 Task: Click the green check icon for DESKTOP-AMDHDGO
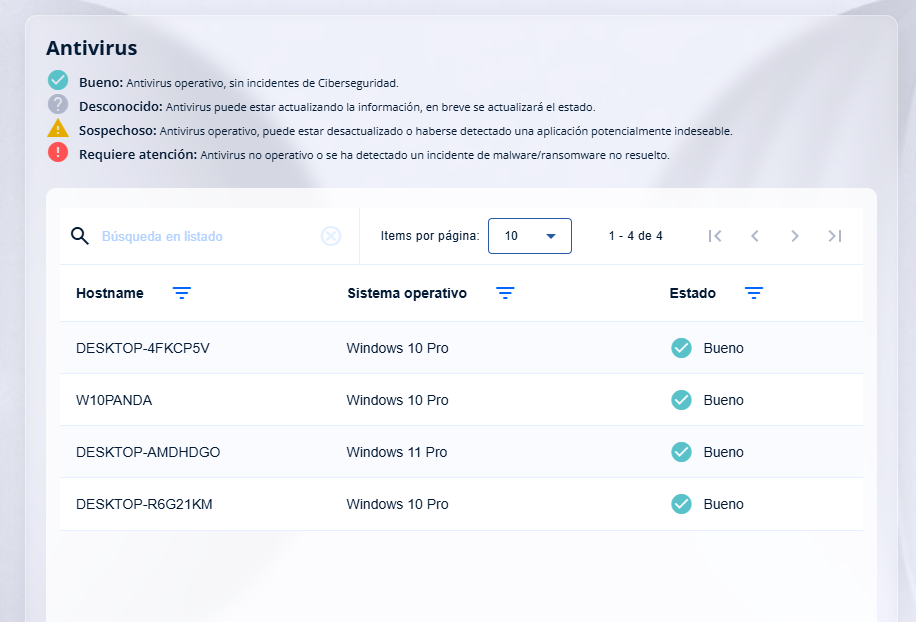tap(681, 452)
